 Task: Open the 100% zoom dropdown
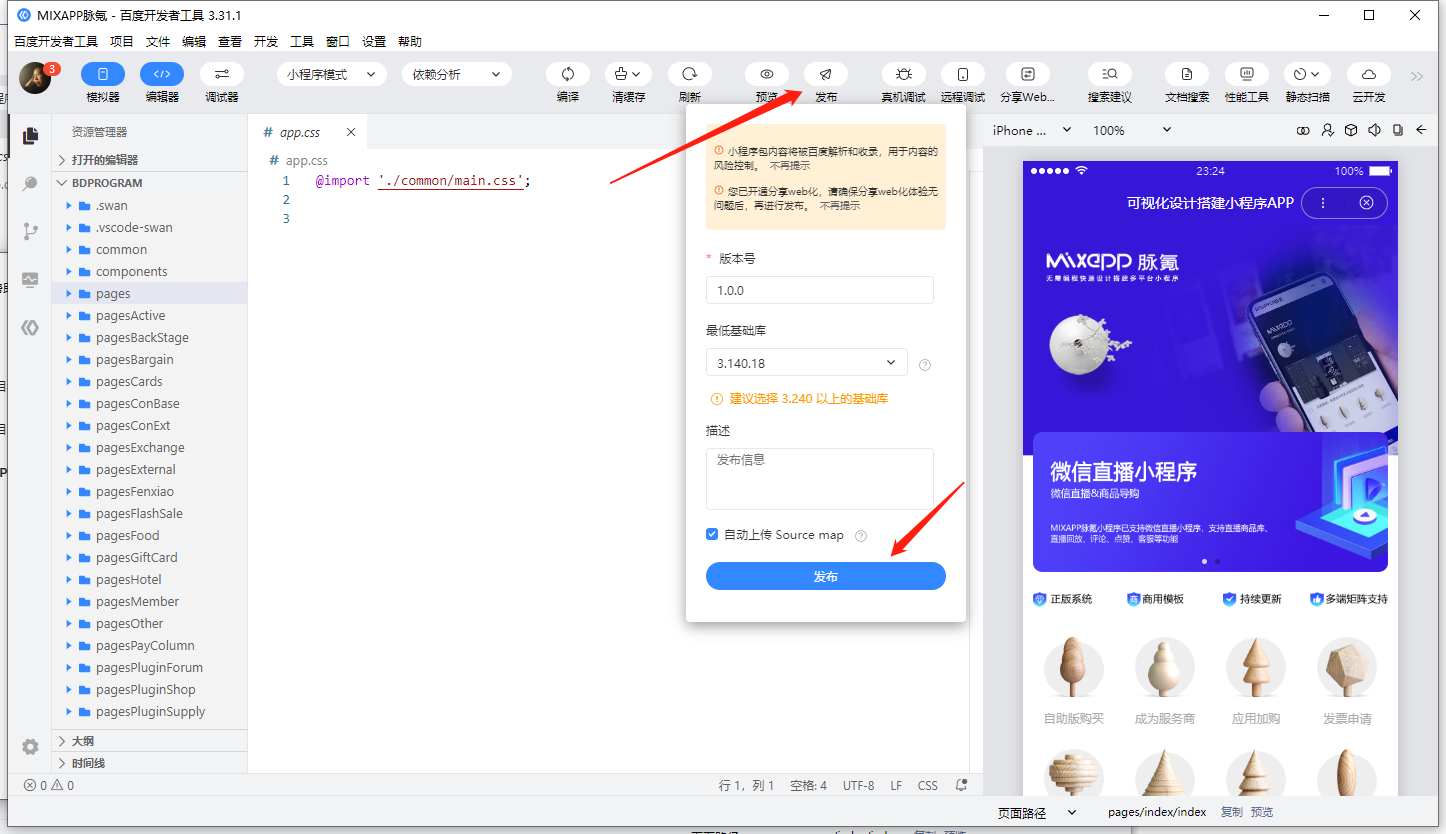1132,130
